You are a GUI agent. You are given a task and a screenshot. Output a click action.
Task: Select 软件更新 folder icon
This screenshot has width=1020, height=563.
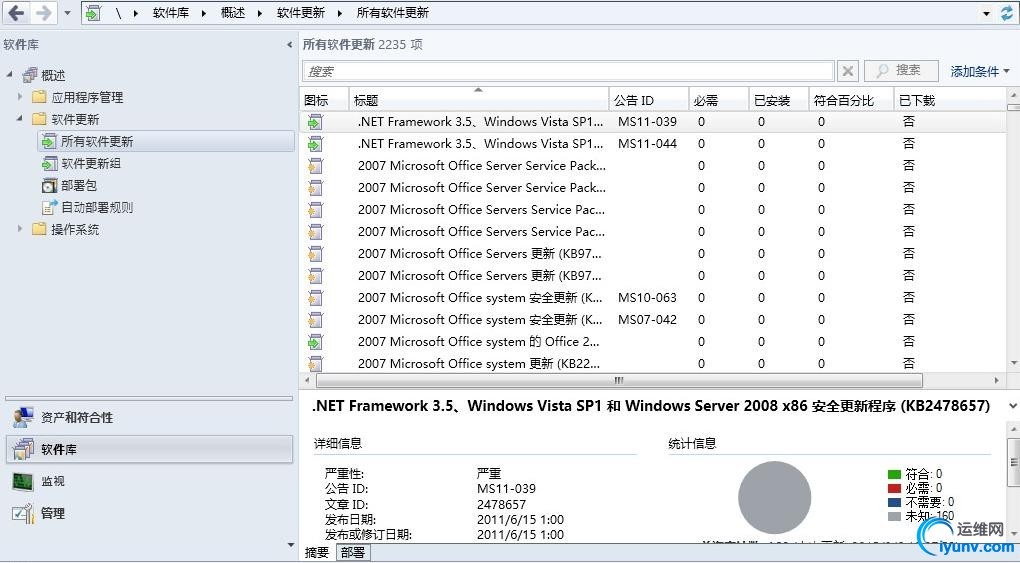click(x=40, y=119)
